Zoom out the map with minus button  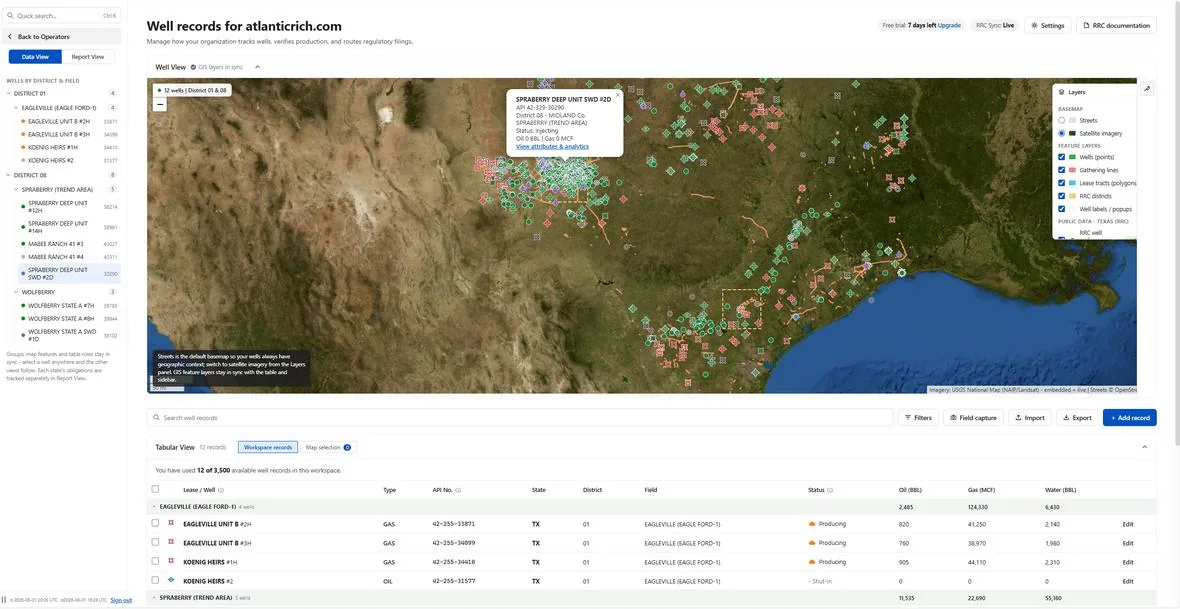(160, 105)
